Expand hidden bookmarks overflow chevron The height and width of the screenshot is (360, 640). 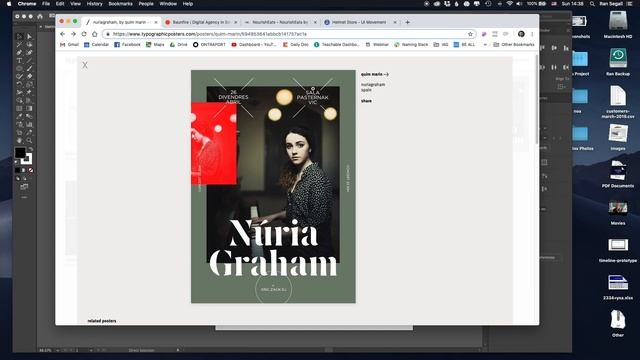(x=485, y=45)
